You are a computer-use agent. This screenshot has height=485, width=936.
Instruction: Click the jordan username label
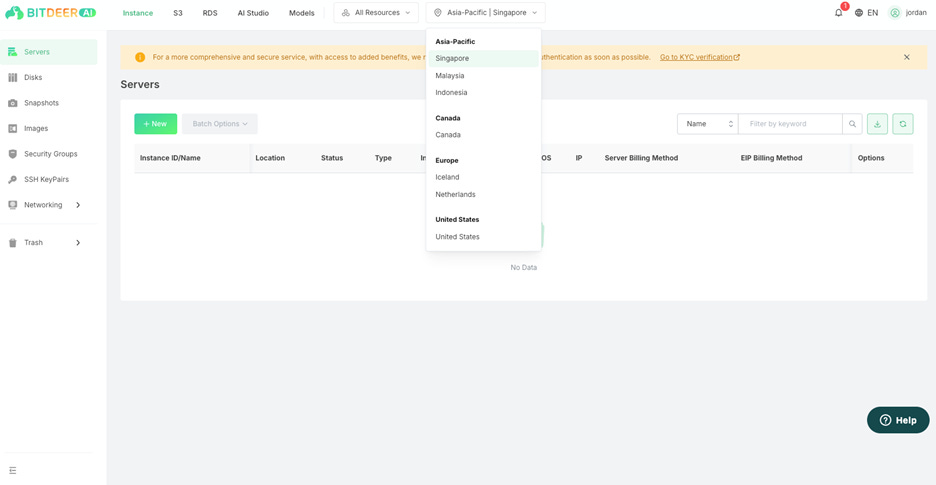point(916,13)
